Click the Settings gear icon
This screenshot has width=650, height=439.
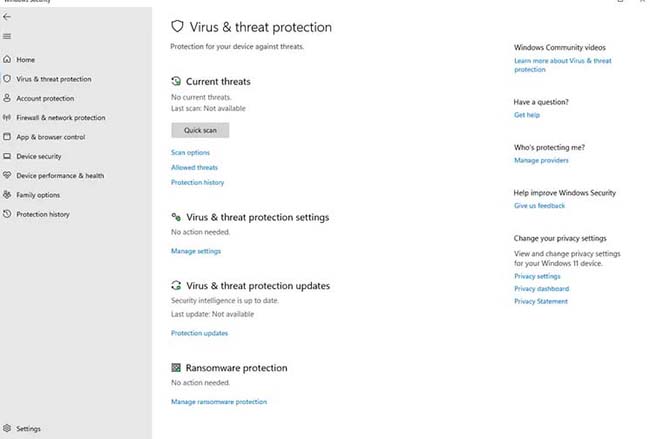click(x=8, y=429)
